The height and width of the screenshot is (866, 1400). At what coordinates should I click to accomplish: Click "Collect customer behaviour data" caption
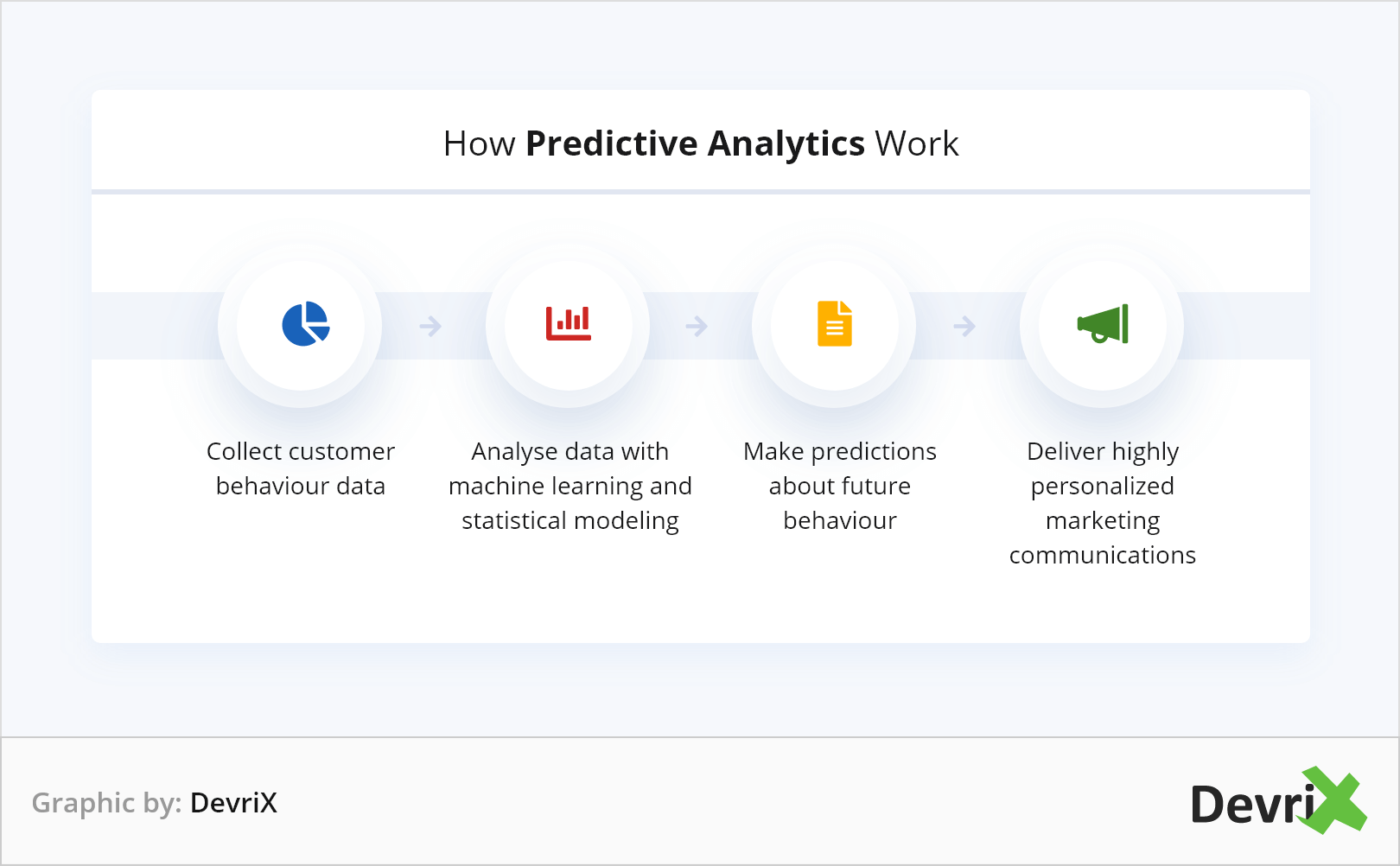(x=301, y=468)
